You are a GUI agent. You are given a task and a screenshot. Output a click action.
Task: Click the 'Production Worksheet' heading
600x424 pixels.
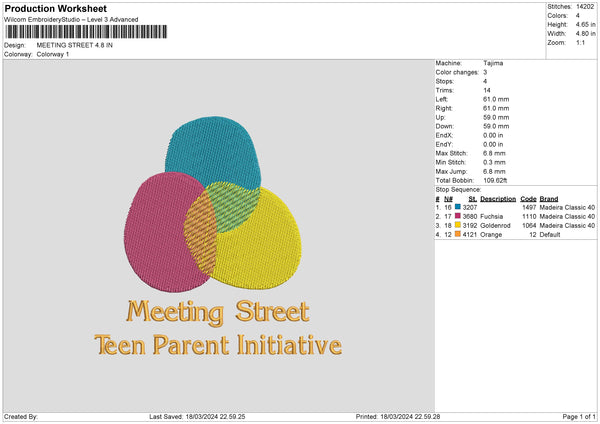coord(55,8)
